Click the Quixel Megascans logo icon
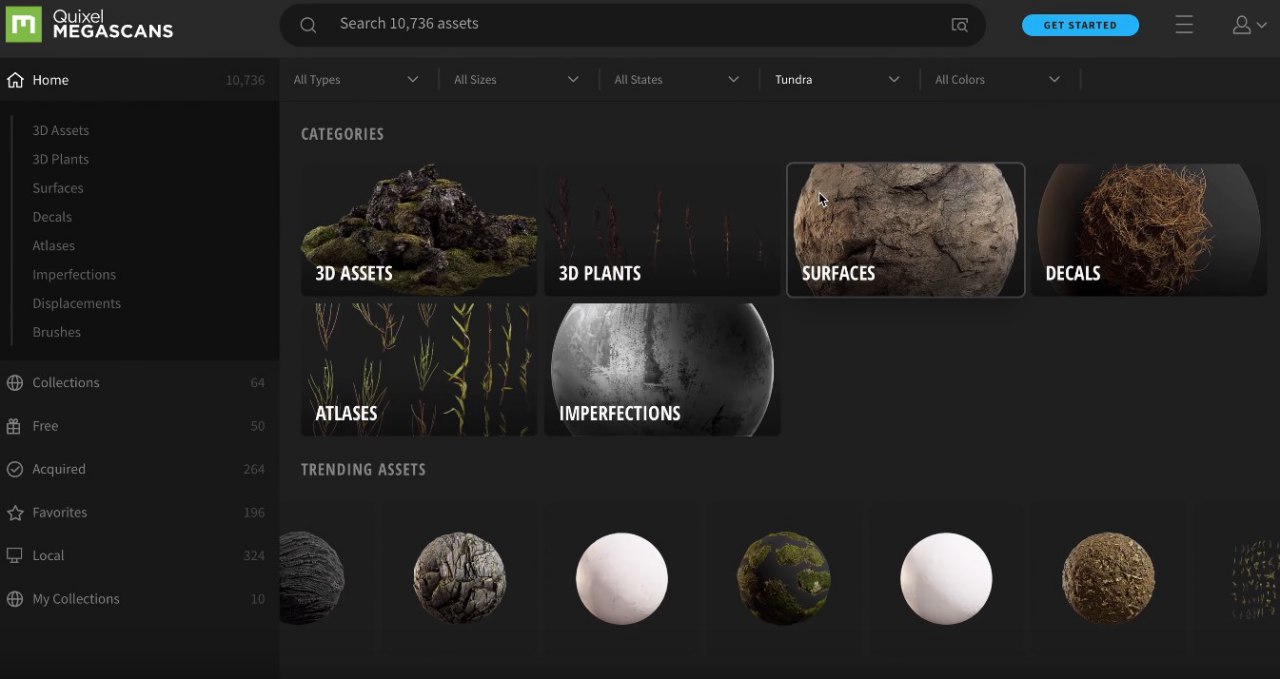The height and width of the screenshot is (679, 1280). tap(23, 24)
